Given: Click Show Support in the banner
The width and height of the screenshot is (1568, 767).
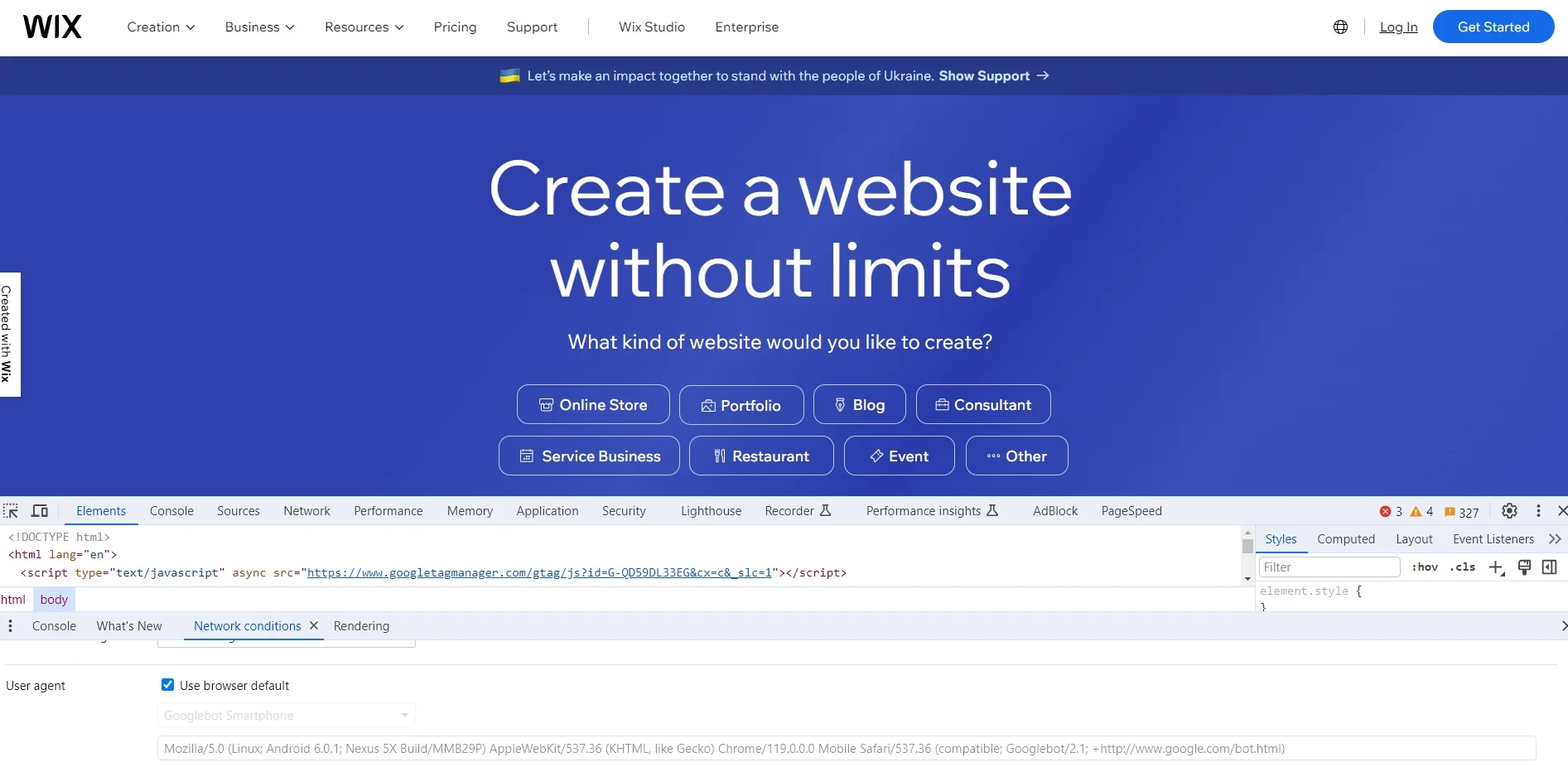Looking at the screenshot, I should tap(984, 75).
